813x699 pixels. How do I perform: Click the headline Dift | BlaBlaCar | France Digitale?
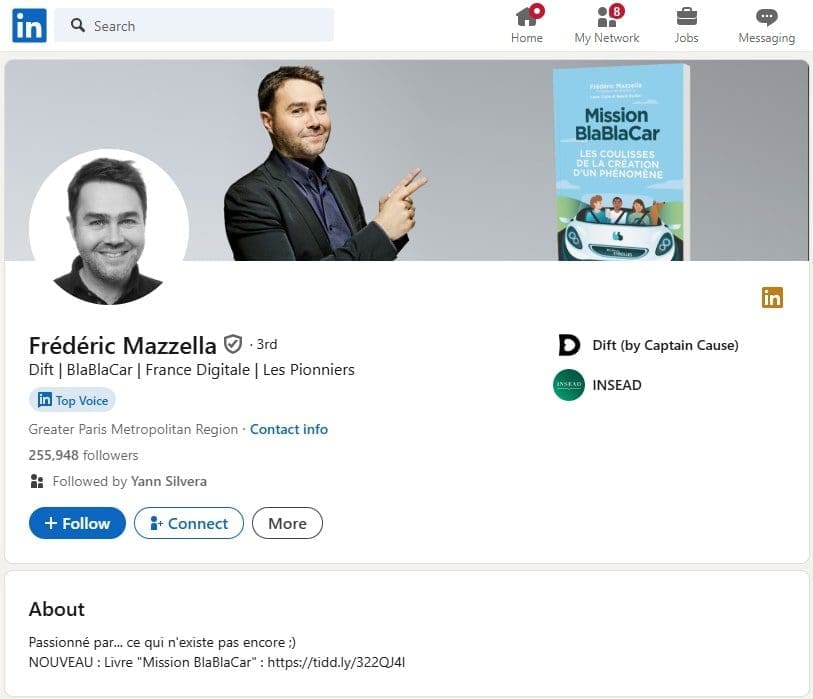click(192, 370)
